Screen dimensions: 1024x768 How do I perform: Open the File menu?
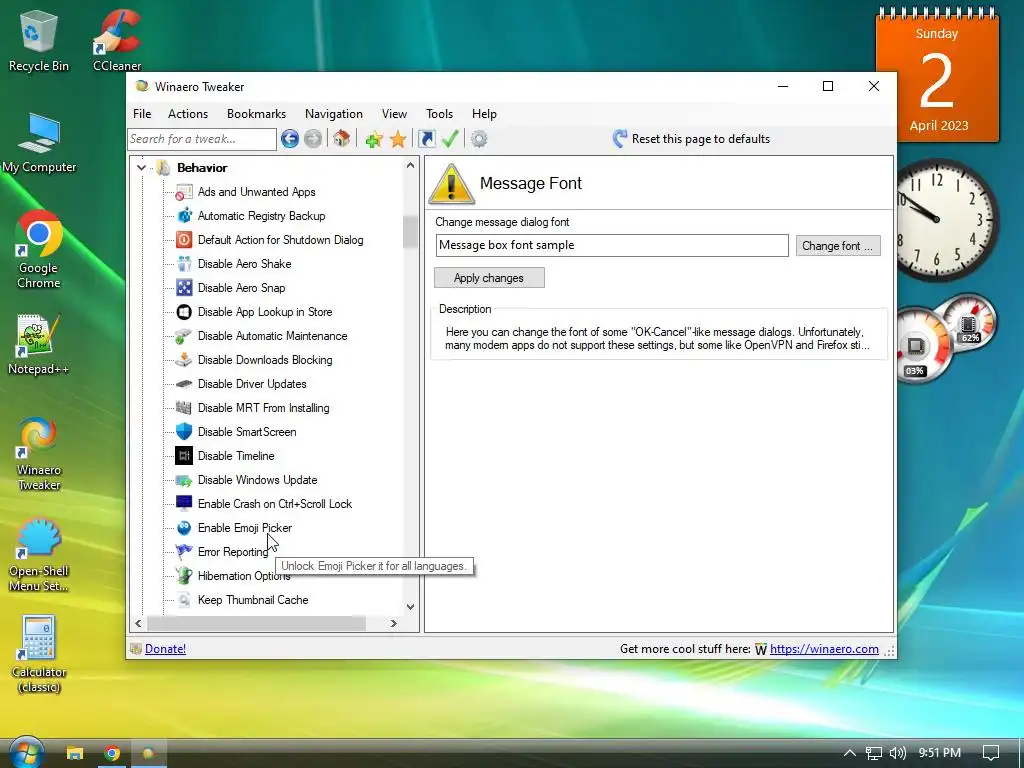(142, 114)
